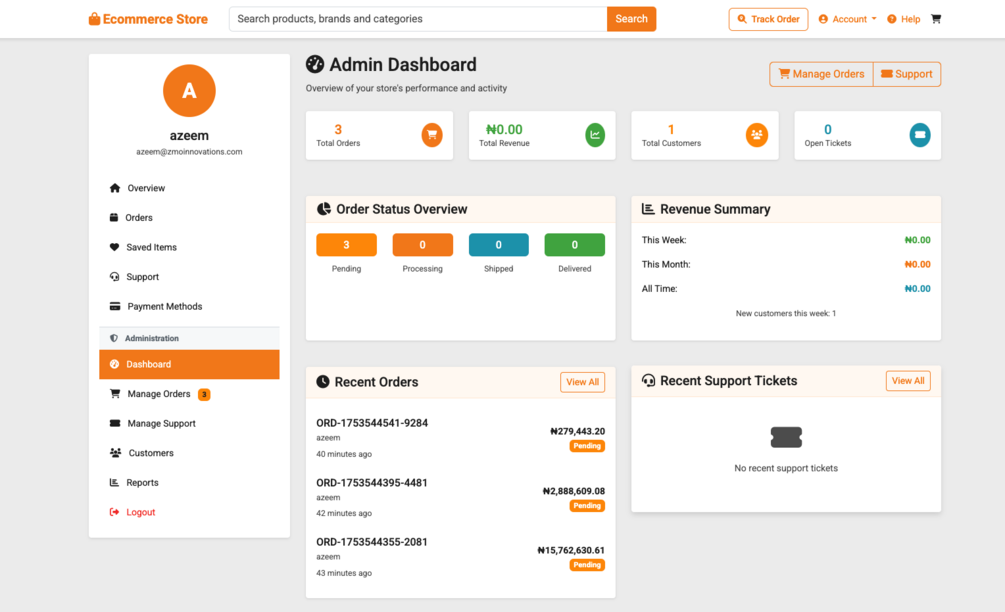Click the clock icon in Recent Orders header

tap(323, 381)
